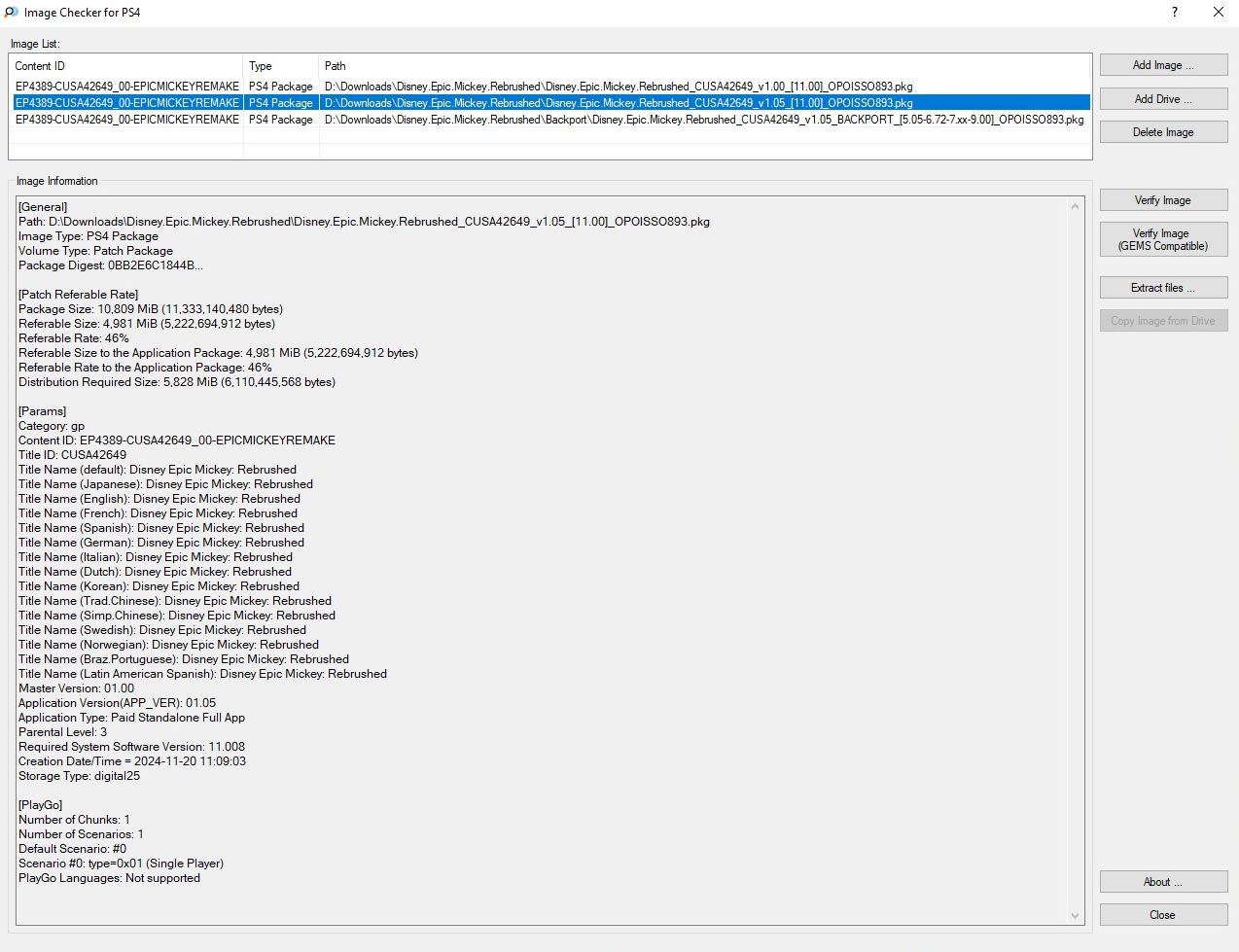Click the Title Name (Korean) line
Screen dimensions: 1239x952
pos(159,586)
